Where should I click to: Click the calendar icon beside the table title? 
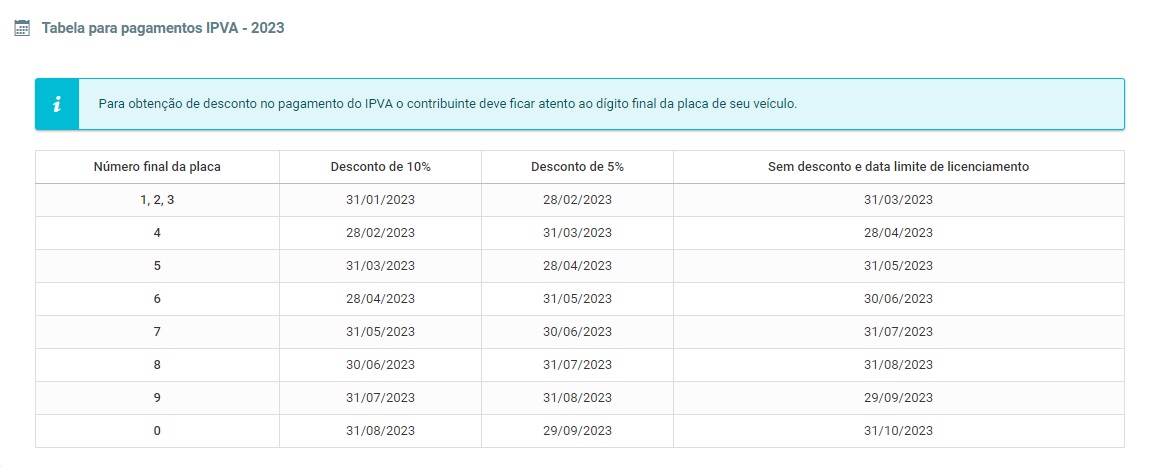click(22, 29)
